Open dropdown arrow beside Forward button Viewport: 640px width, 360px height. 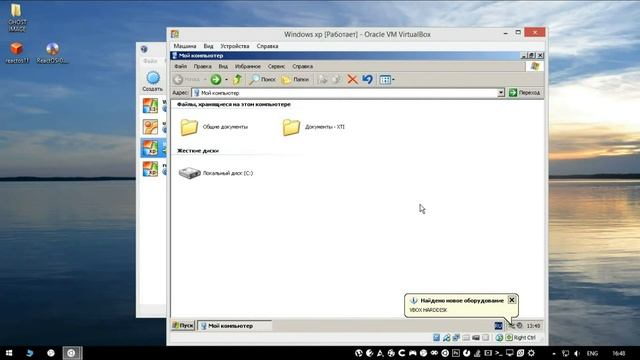[x=226, y=80]
